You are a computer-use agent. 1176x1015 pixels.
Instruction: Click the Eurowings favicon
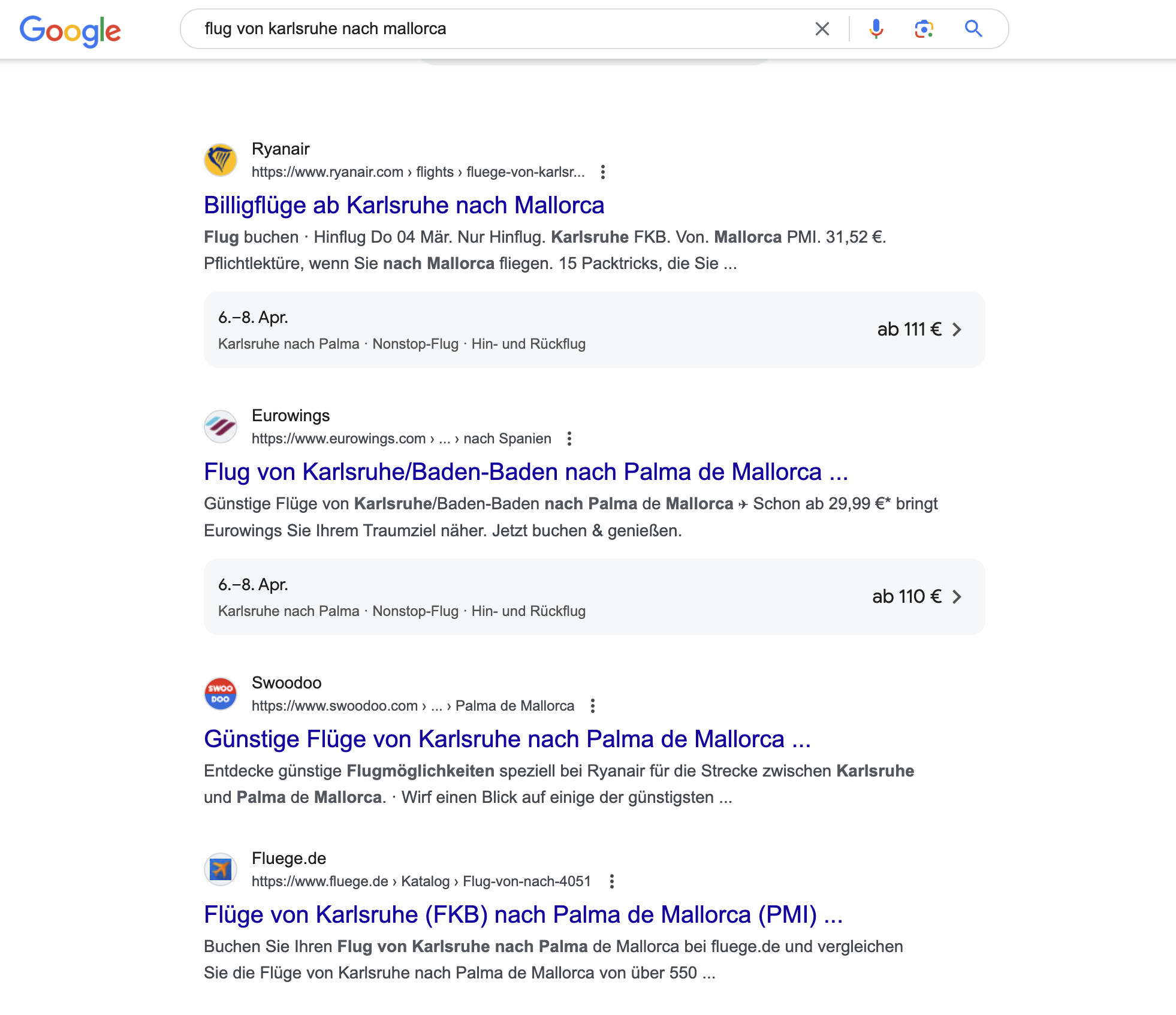[221, 427]
